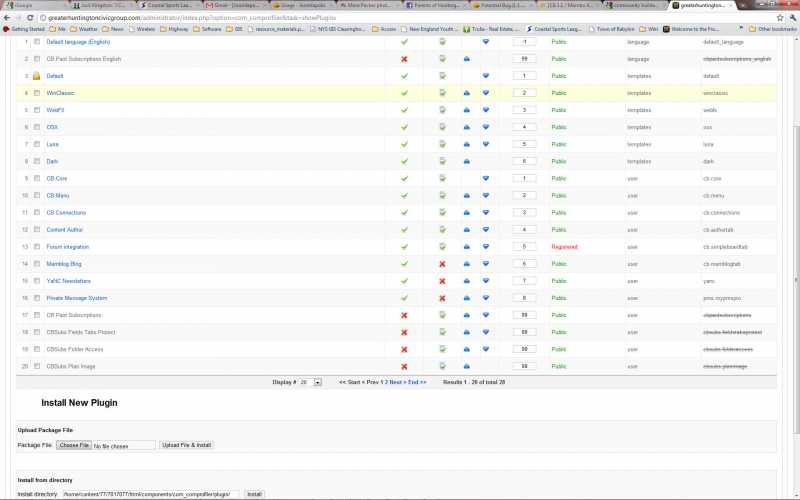Viewport: 800px width, 500px height.
Task: Click Upload File & Install button
Action: [186, 445]
